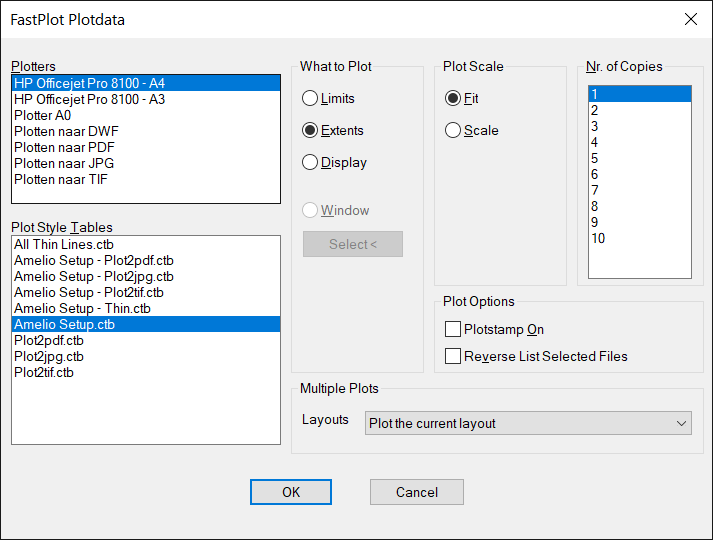
Task: Choose 10 in Nr. of Copies list
Action: pyautogui.click(x=639, y=238)
